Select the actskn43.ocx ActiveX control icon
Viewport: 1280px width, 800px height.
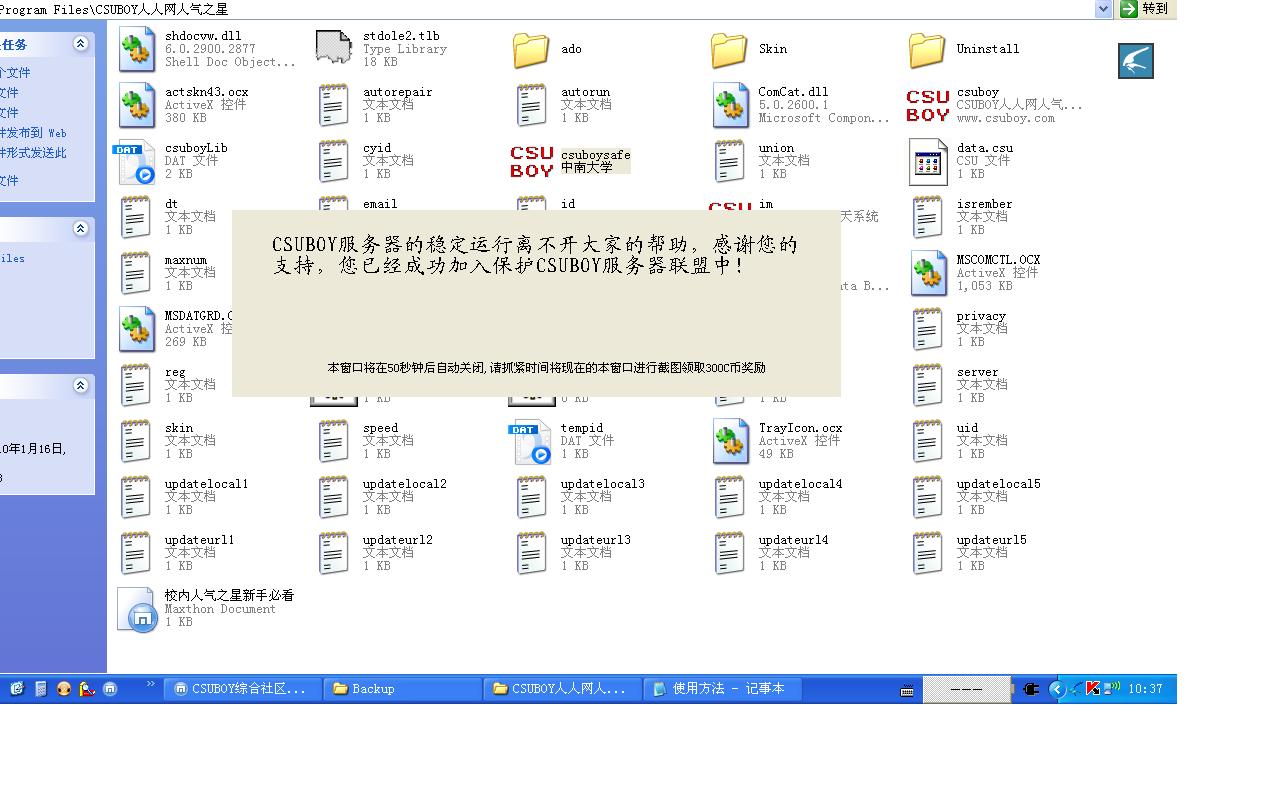coord(137,105)
